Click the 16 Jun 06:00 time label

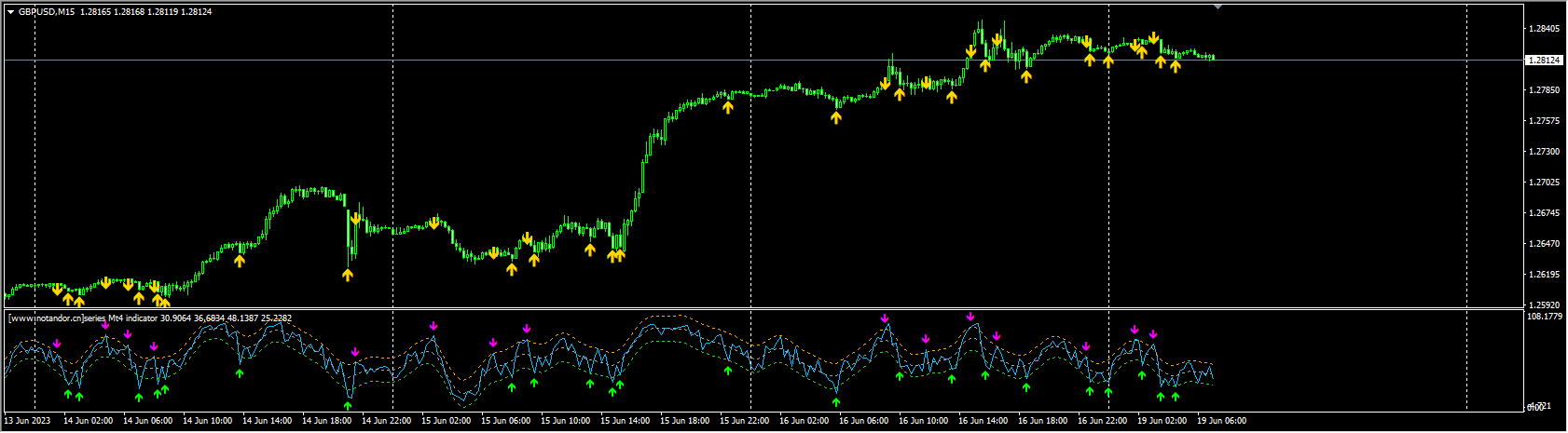864,421
